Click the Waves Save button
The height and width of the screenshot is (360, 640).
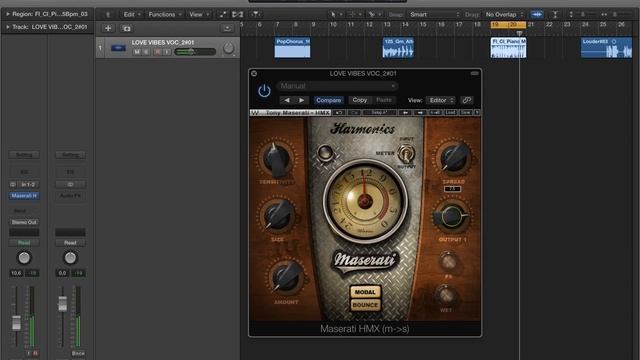[466, 112]
